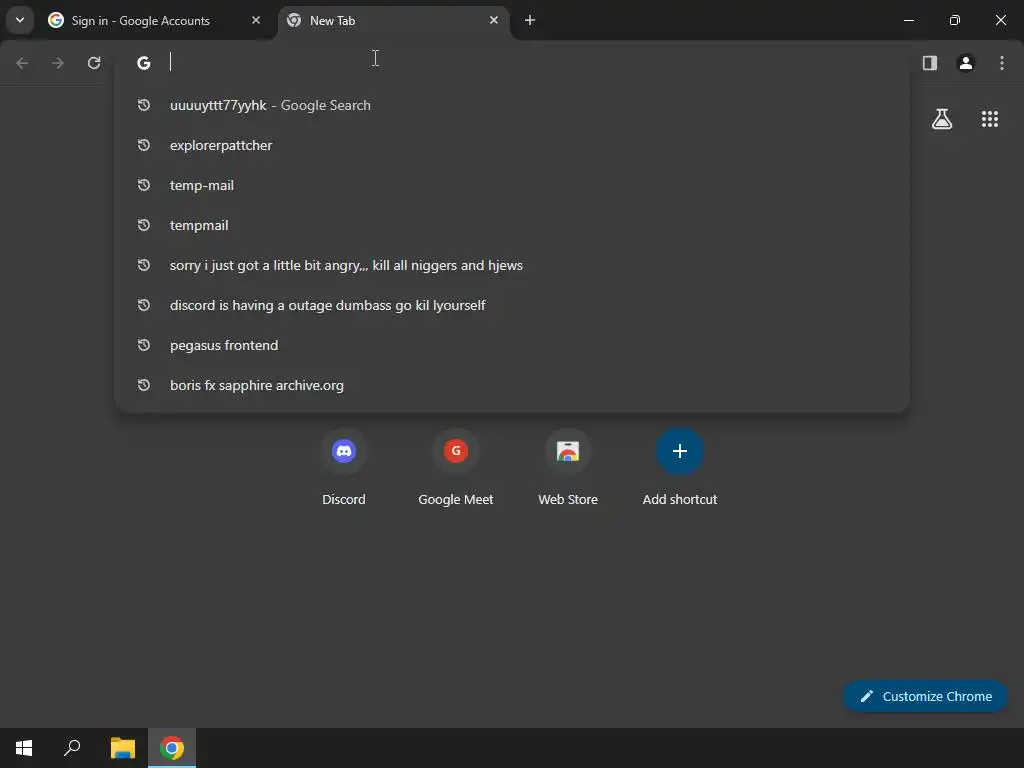Minimize the Chrome window
The image size is (1024, 768).
point(908,20)
